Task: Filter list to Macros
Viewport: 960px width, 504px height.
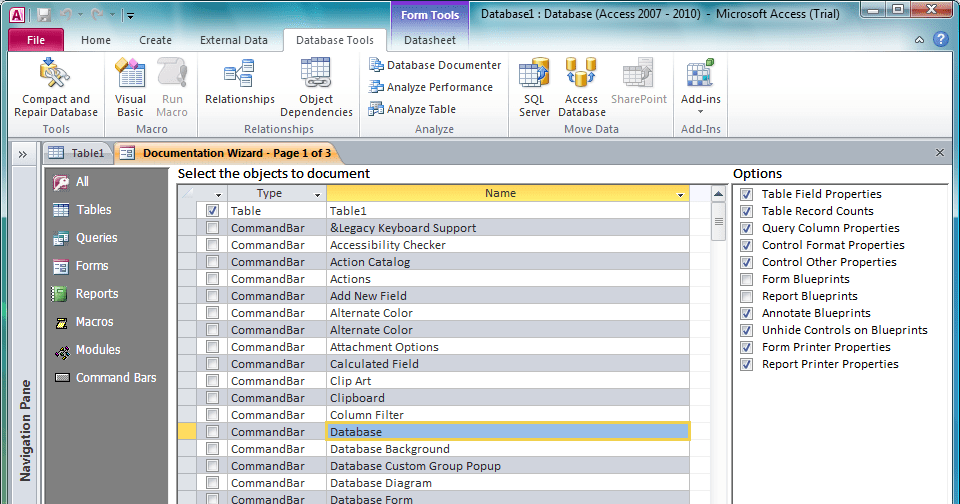Action: click(x=82, y=322)
